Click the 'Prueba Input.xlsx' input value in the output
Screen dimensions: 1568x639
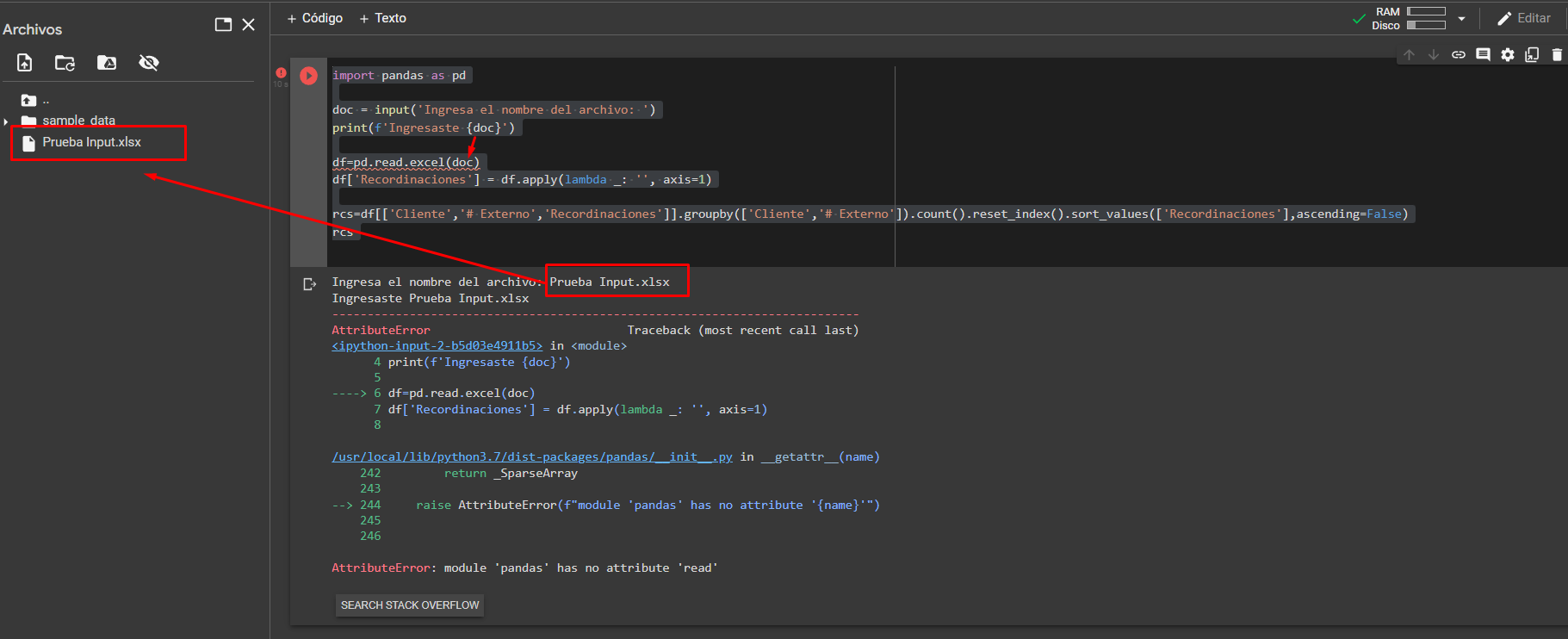610,282
